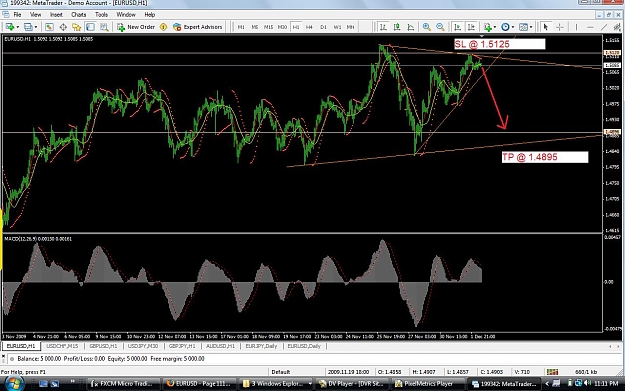Image resolution: width=625 pixels, height=391 pixels.
Task: Switch to the AUDUSD,H1 chart tab
Action: click(220, 346)
